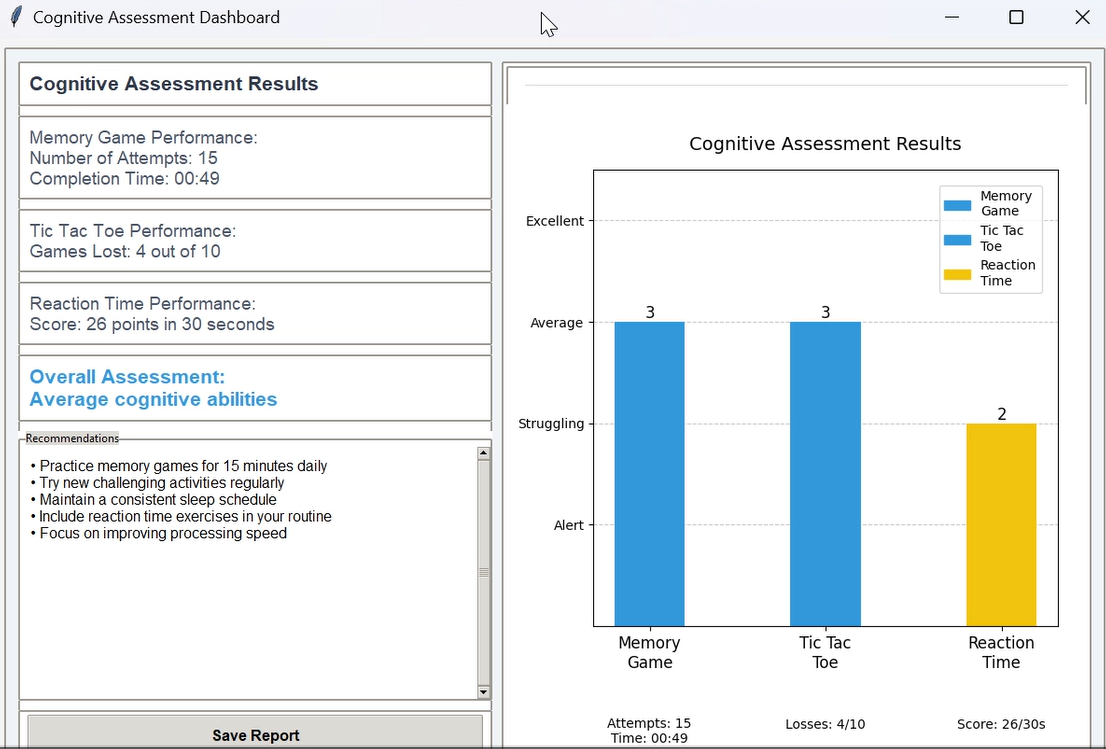Click the 'Recommendations' frame label
The width and height of the screenshot is (1106, 749).
click(x=72, y=438)
